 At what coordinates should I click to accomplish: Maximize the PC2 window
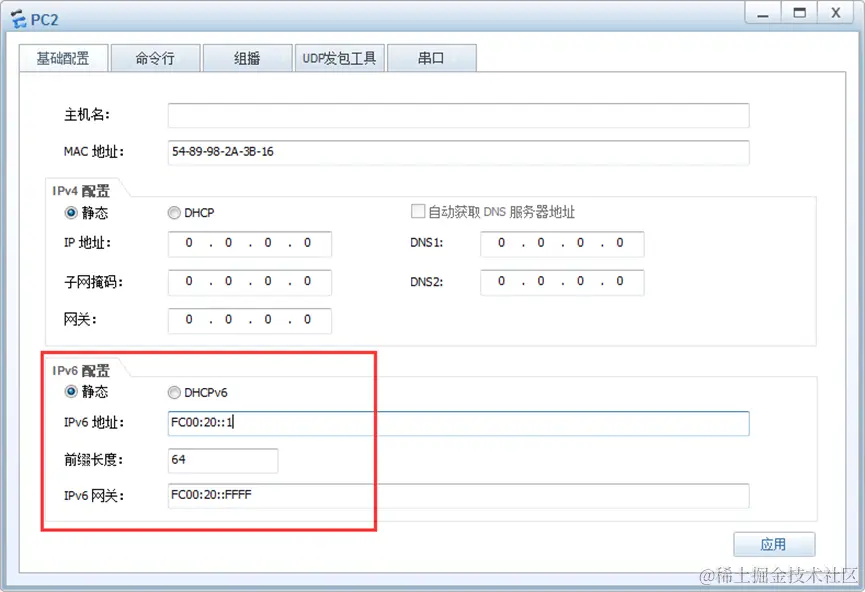799,13
